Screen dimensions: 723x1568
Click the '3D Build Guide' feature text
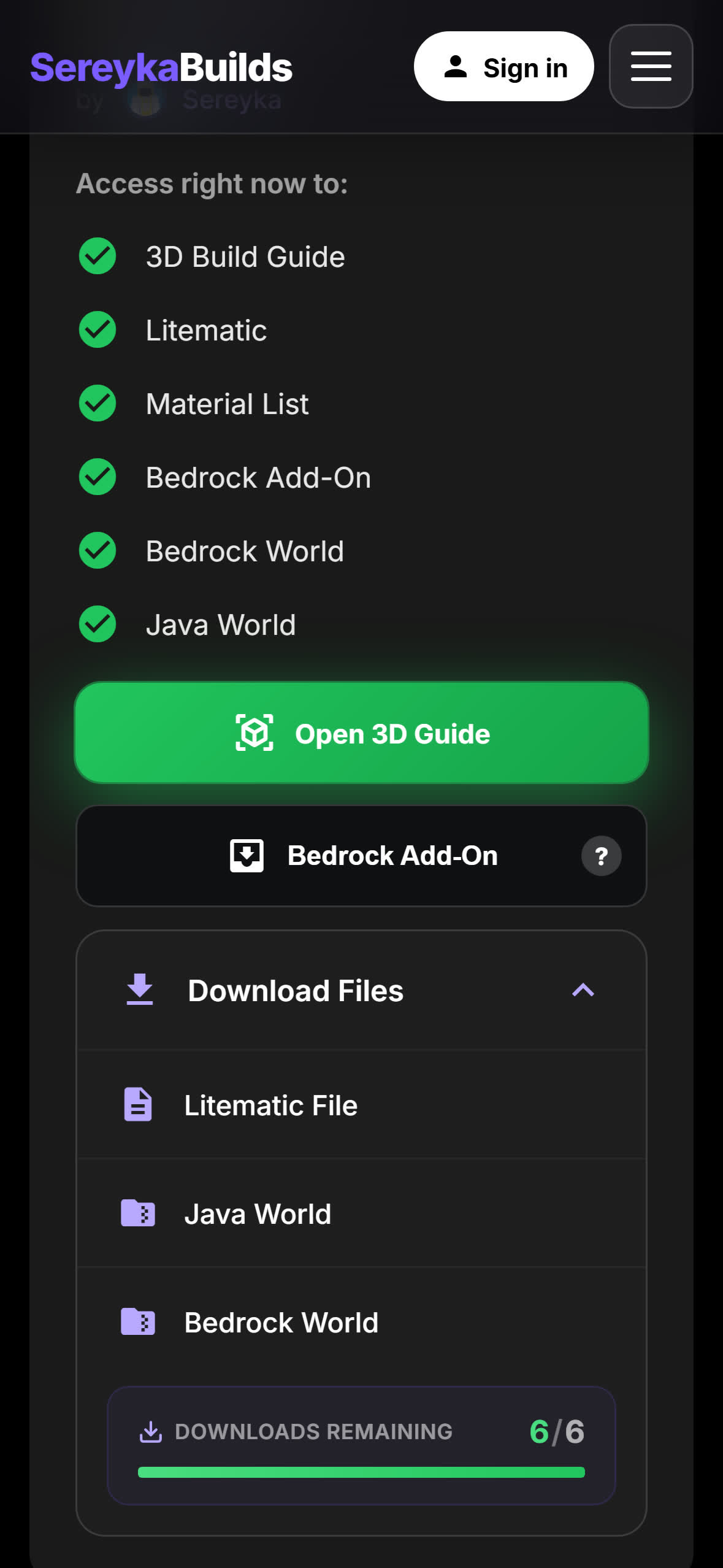tap(245, 256)
